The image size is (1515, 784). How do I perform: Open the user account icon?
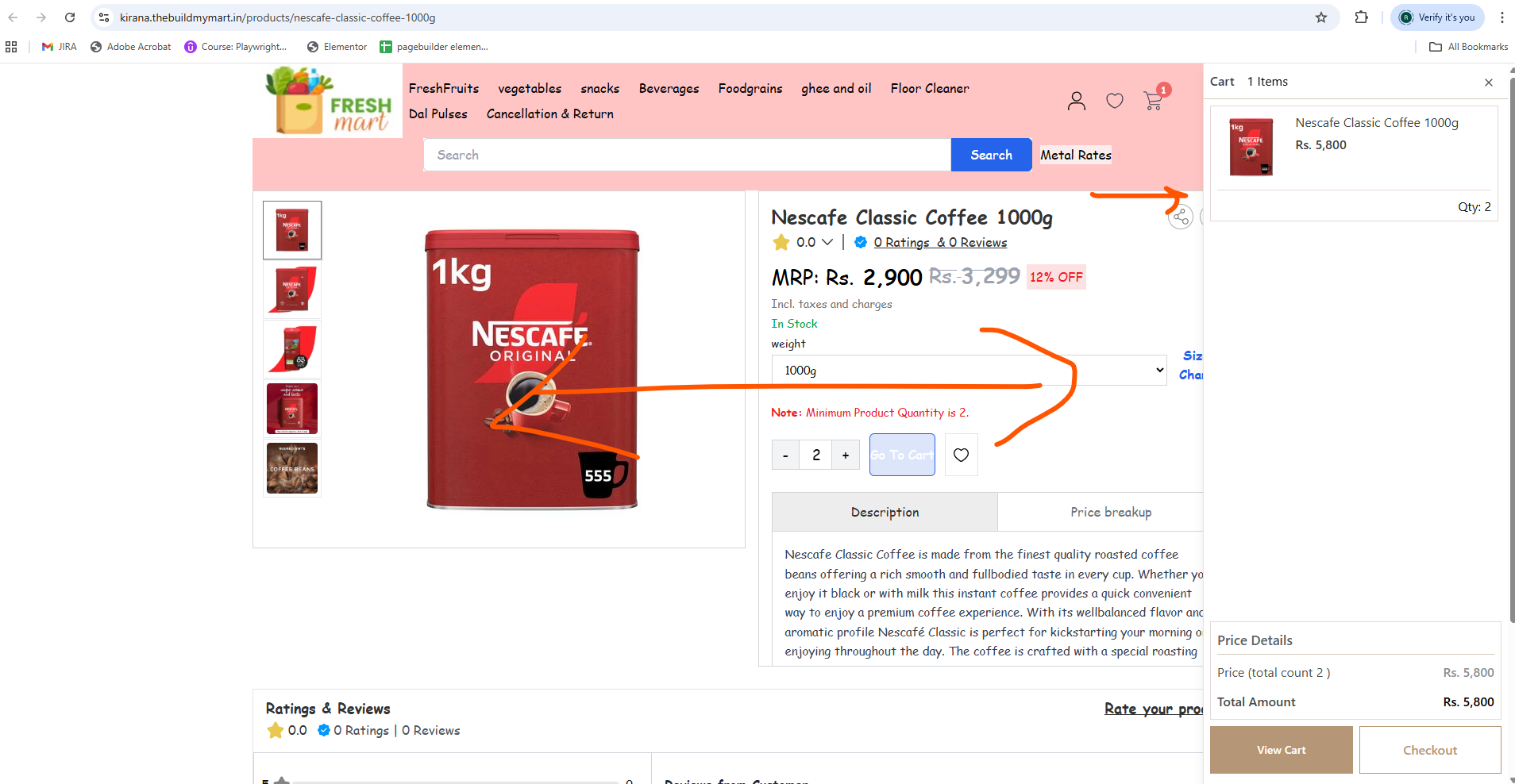(x=1076, y=101)
